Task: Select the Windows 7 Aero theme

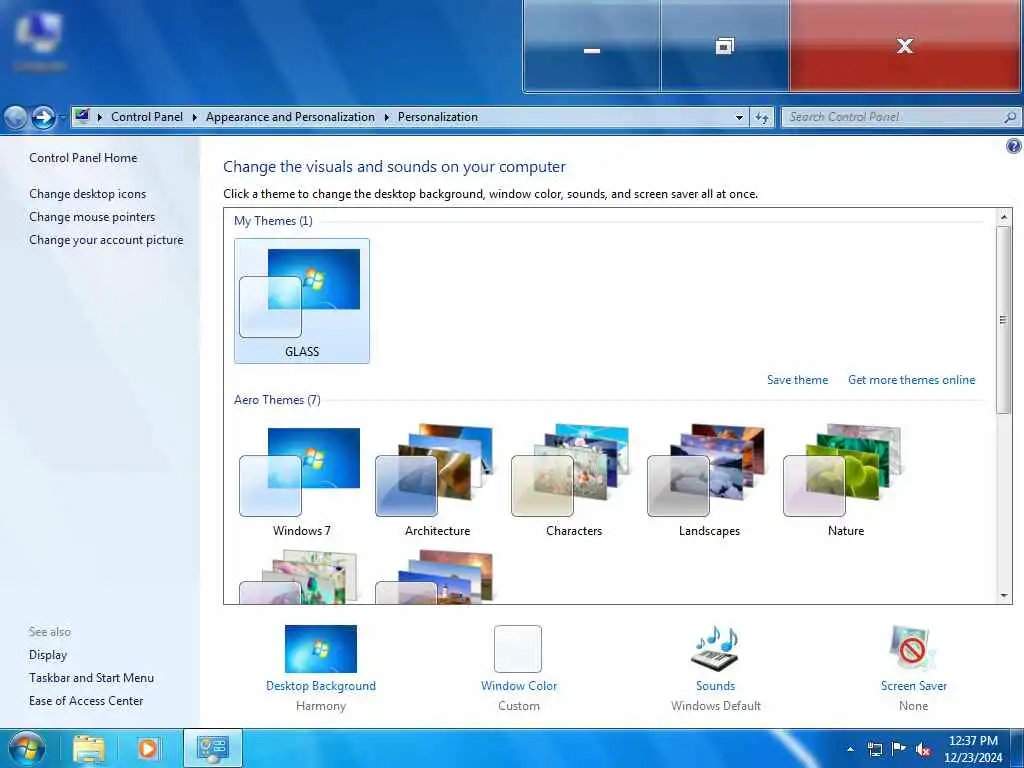Action: (x=302, y=481)
